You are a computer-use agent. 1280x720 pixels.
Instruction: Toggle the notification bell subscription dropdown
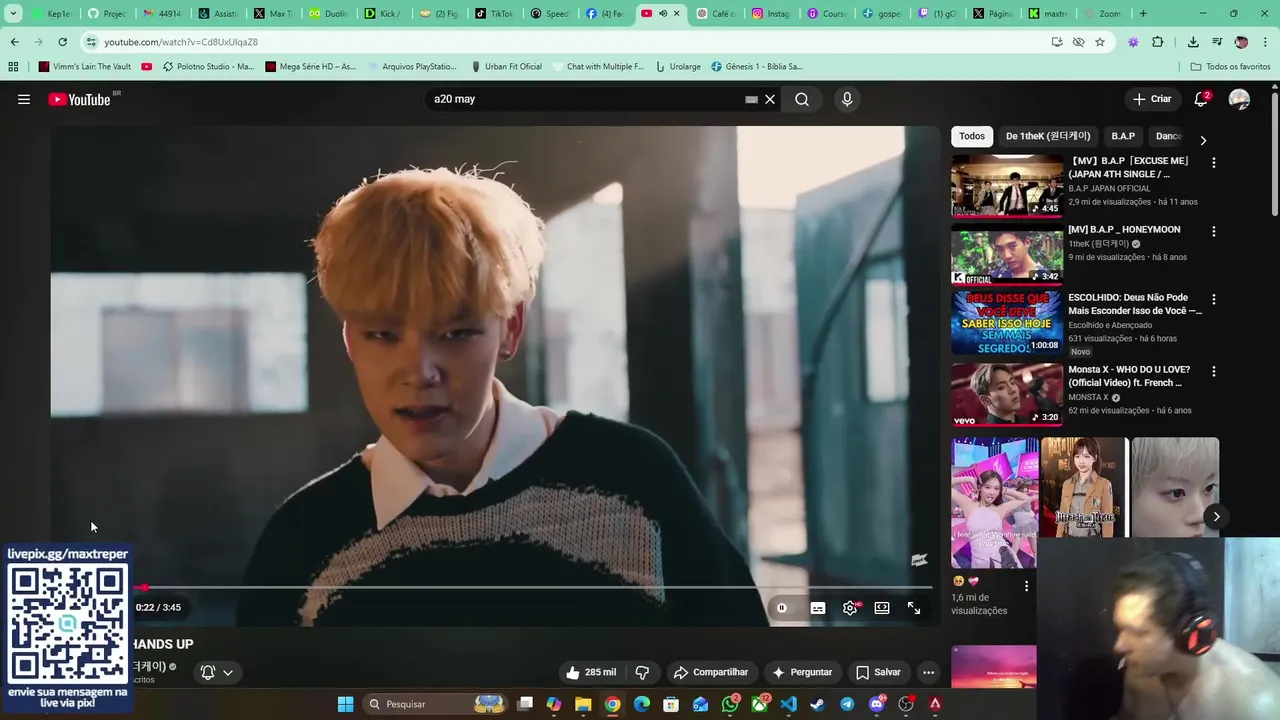coord(217,672)
